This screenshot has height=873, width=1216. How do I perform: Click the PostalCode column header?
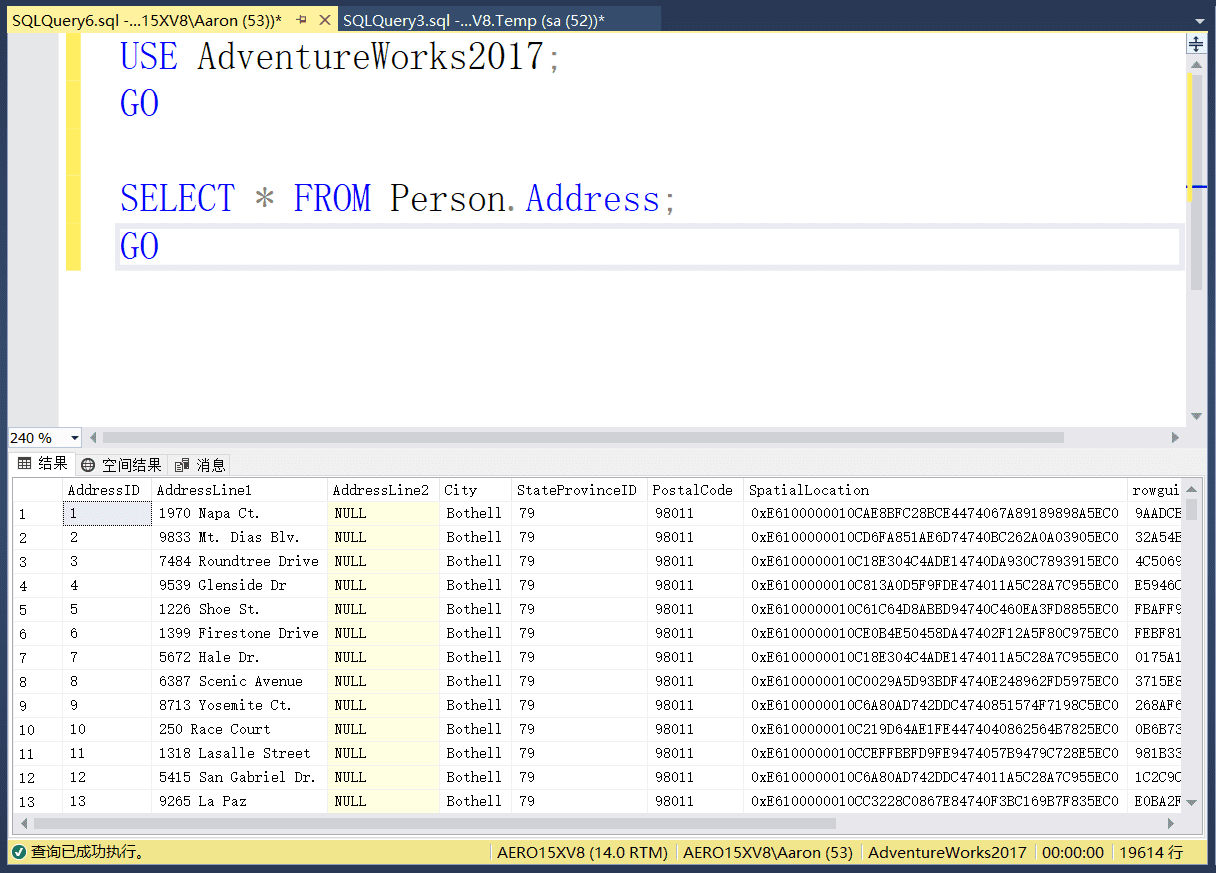(695, 490)
